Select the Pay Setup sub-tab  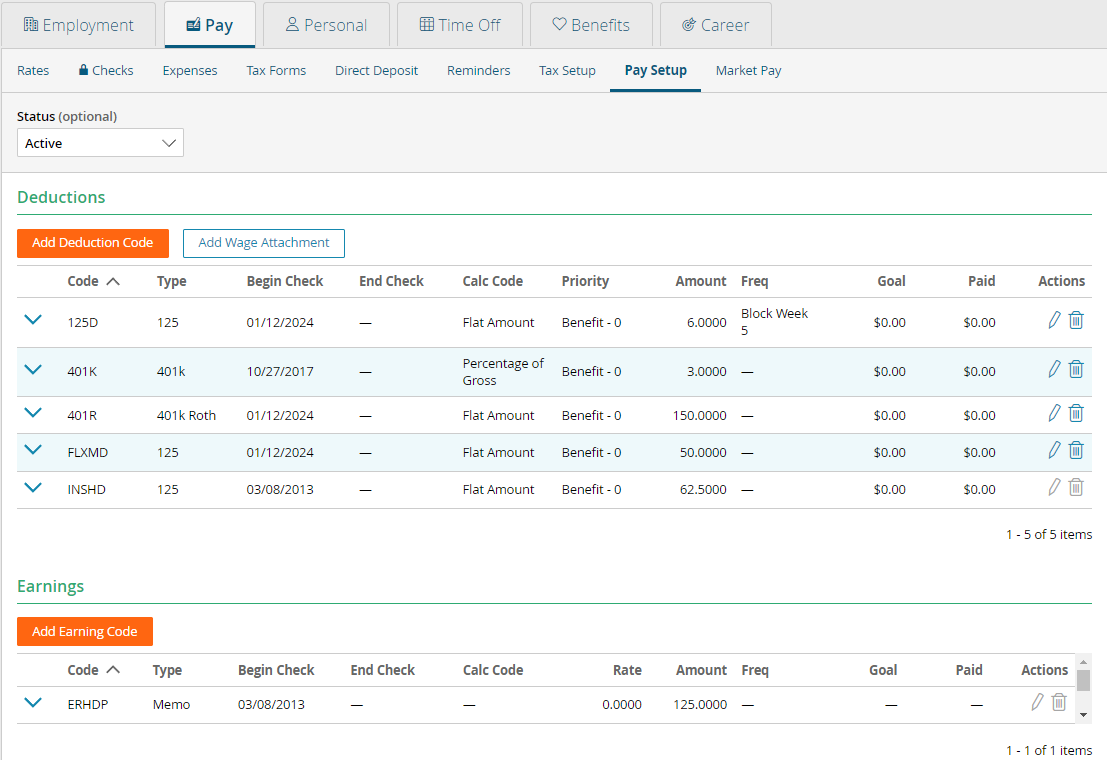click(x=655, y=71)
